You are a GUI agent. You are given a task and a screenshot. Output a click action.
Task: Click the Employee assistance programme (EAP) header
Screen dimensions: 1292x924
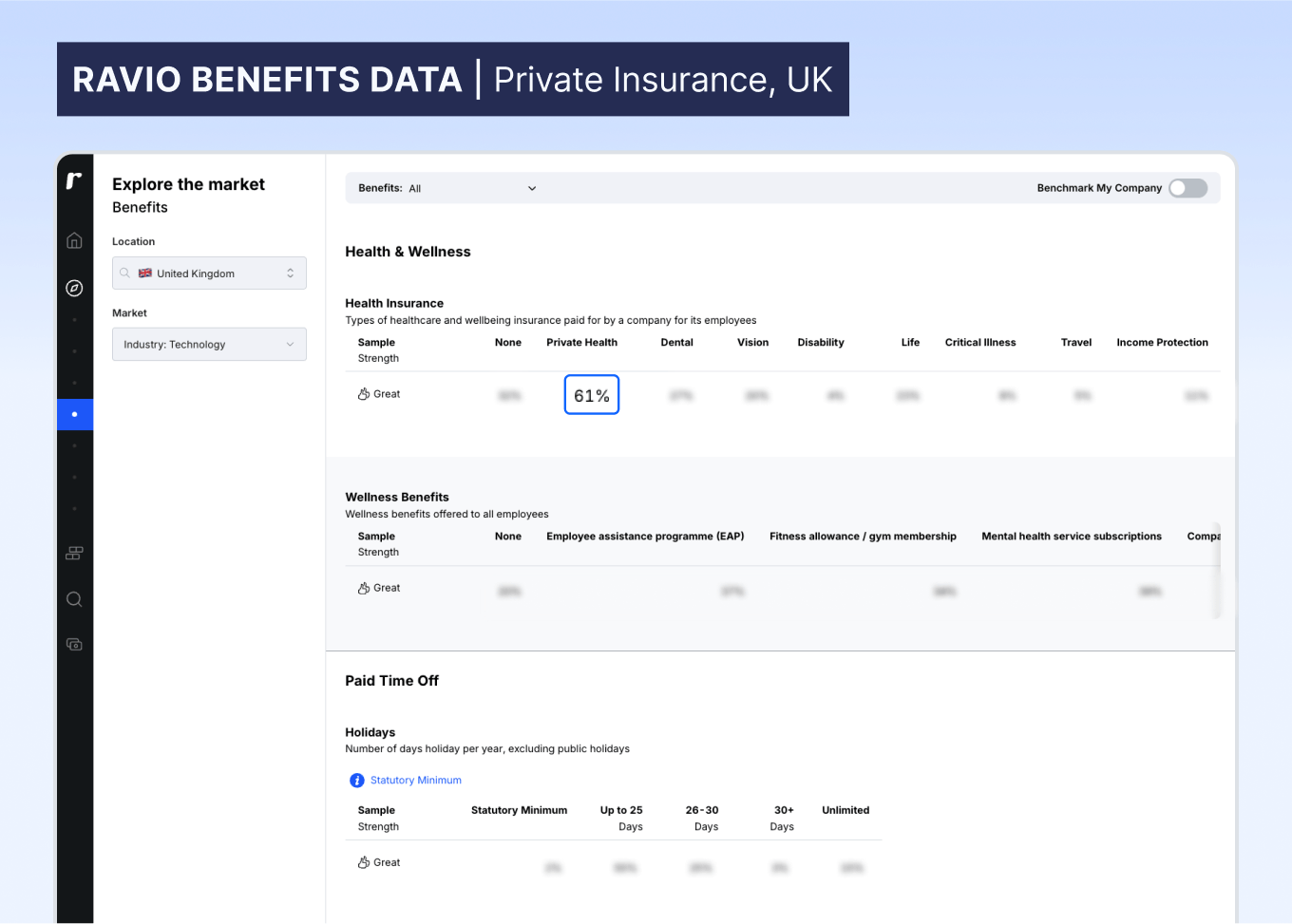click(x=645, y=537)
